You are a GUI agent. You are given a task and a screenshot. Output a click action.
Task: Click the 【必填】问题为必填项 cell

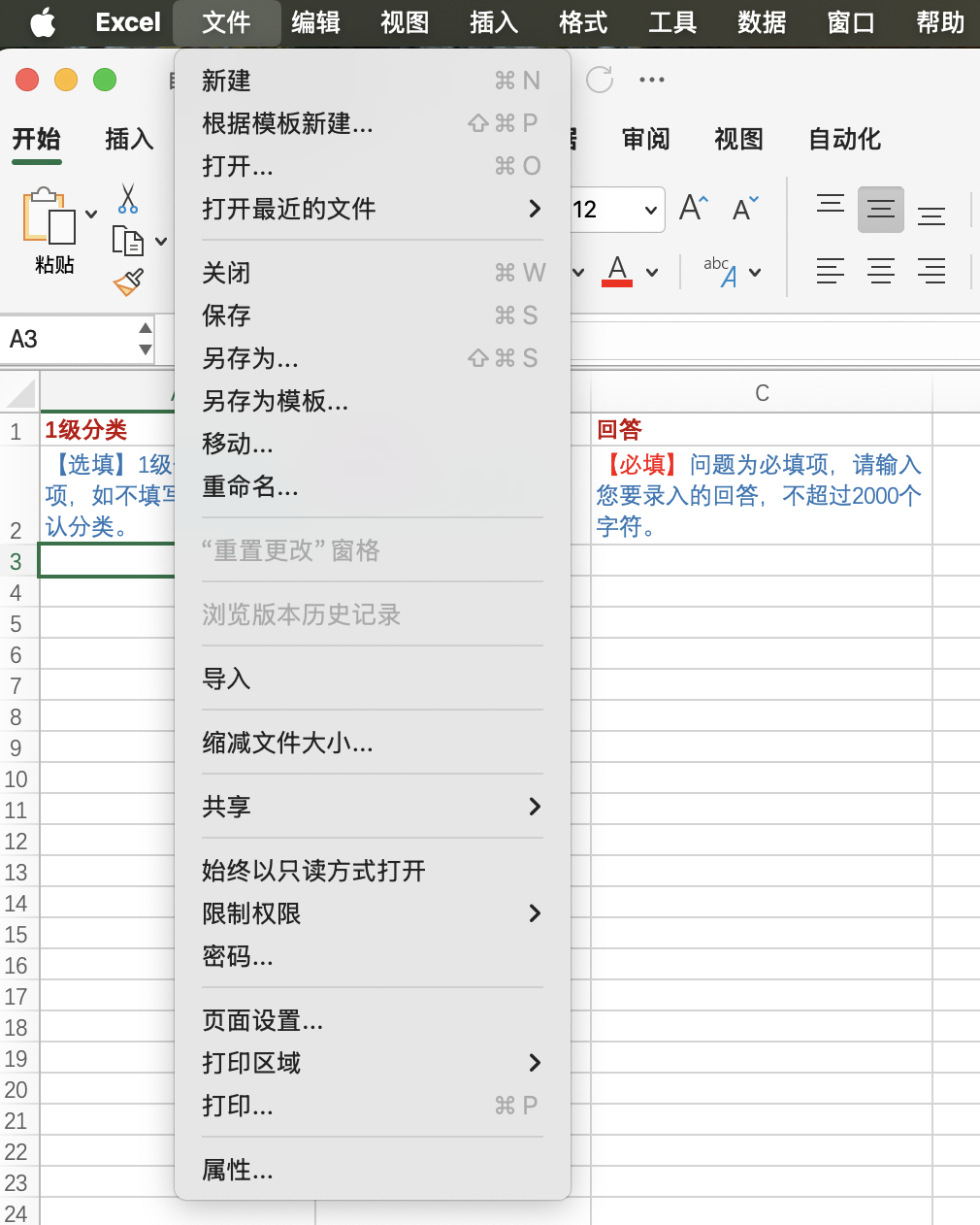[762, 495]
